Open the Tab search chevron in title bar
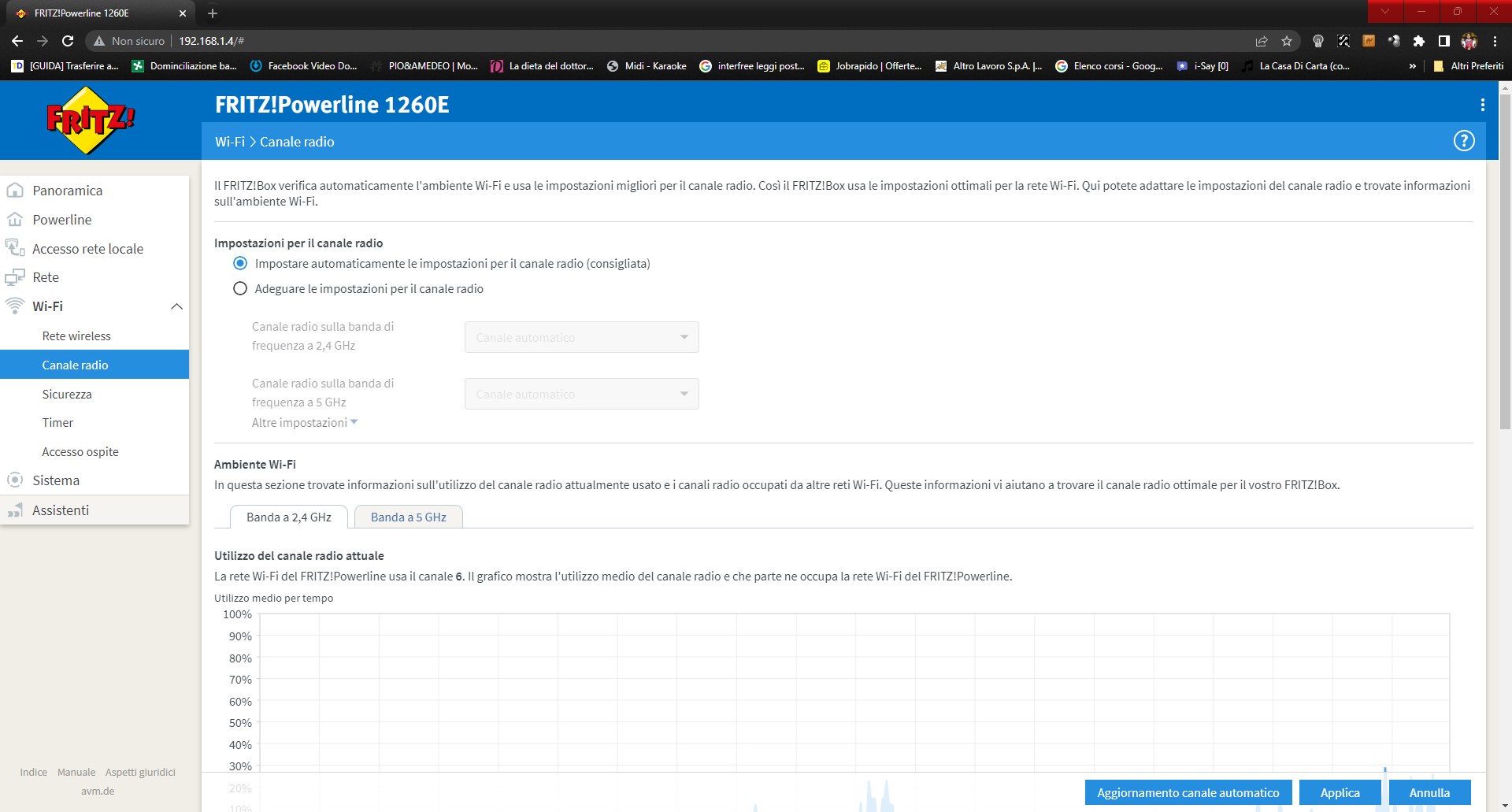 (1385, 11)
